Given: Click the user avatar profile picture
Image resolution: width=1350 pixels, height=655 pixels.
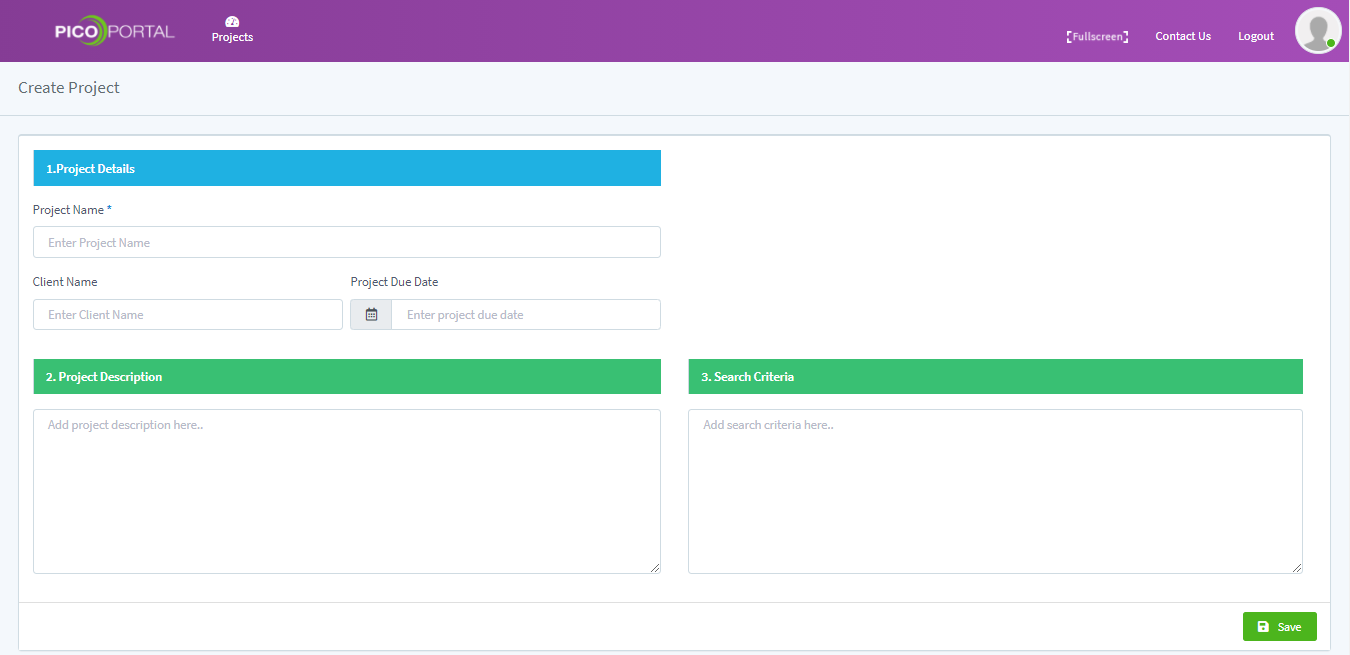Looking at the screenshot, I should [x=1318, y=30].
